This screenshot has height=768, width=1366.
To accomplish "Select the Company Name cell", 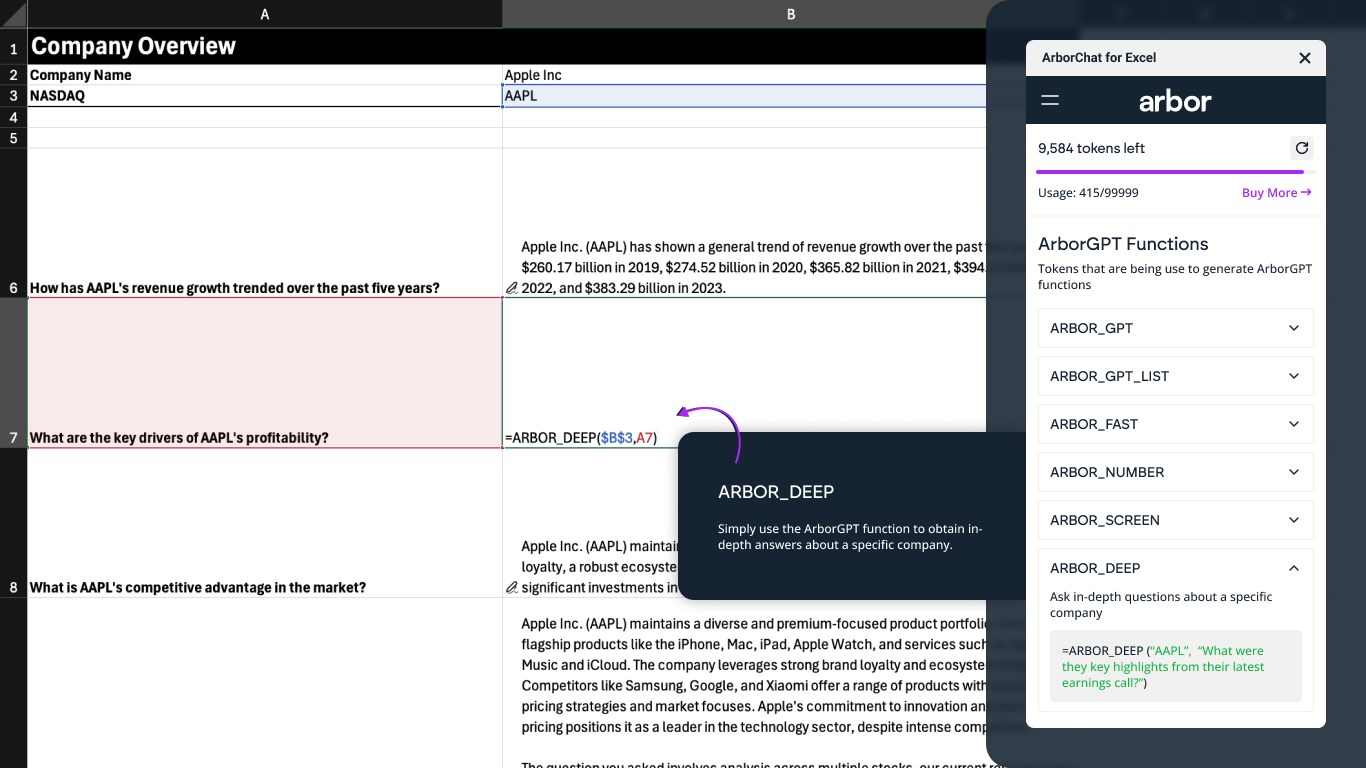I will point(265,75).
